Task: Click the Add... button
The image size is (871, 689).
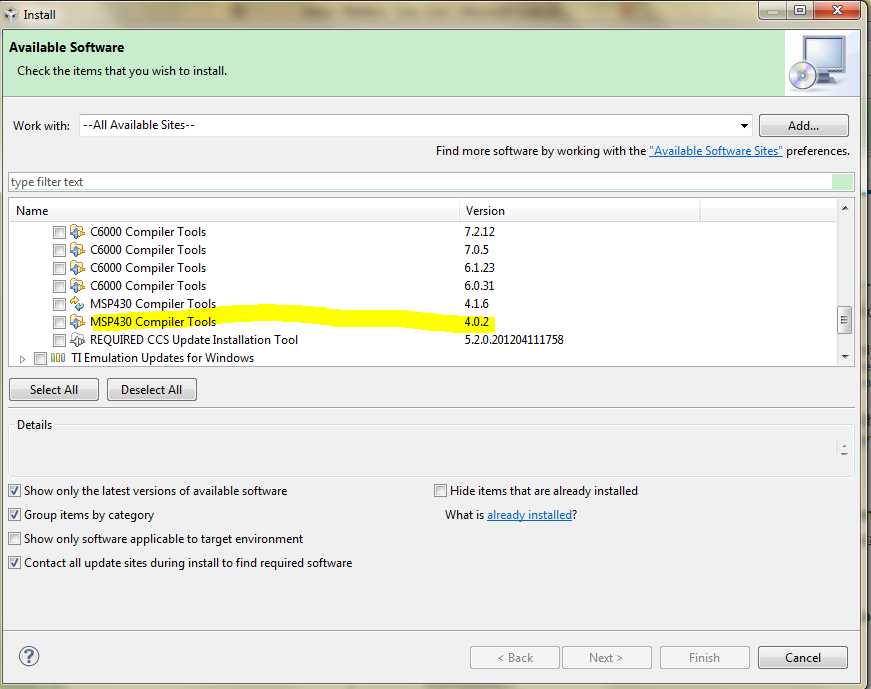Action: 803,126
